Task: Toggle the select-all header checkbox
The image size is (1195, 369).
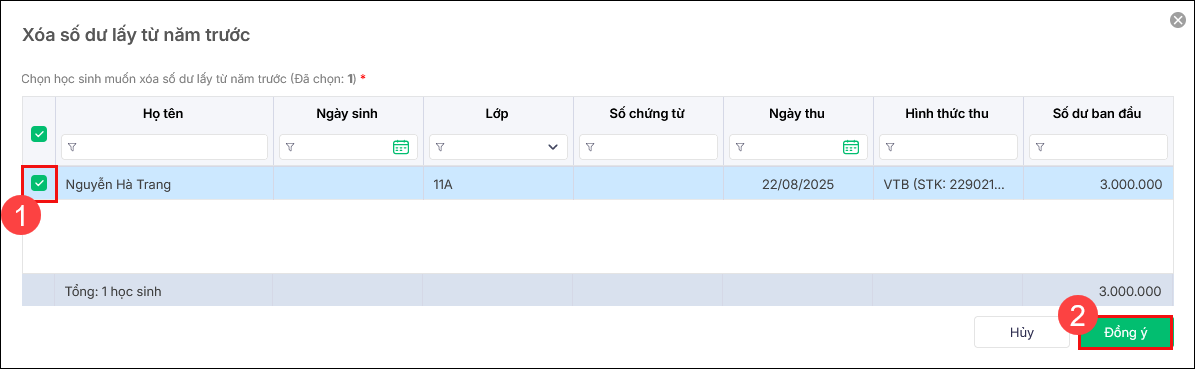Action: (x=39, y=134)
